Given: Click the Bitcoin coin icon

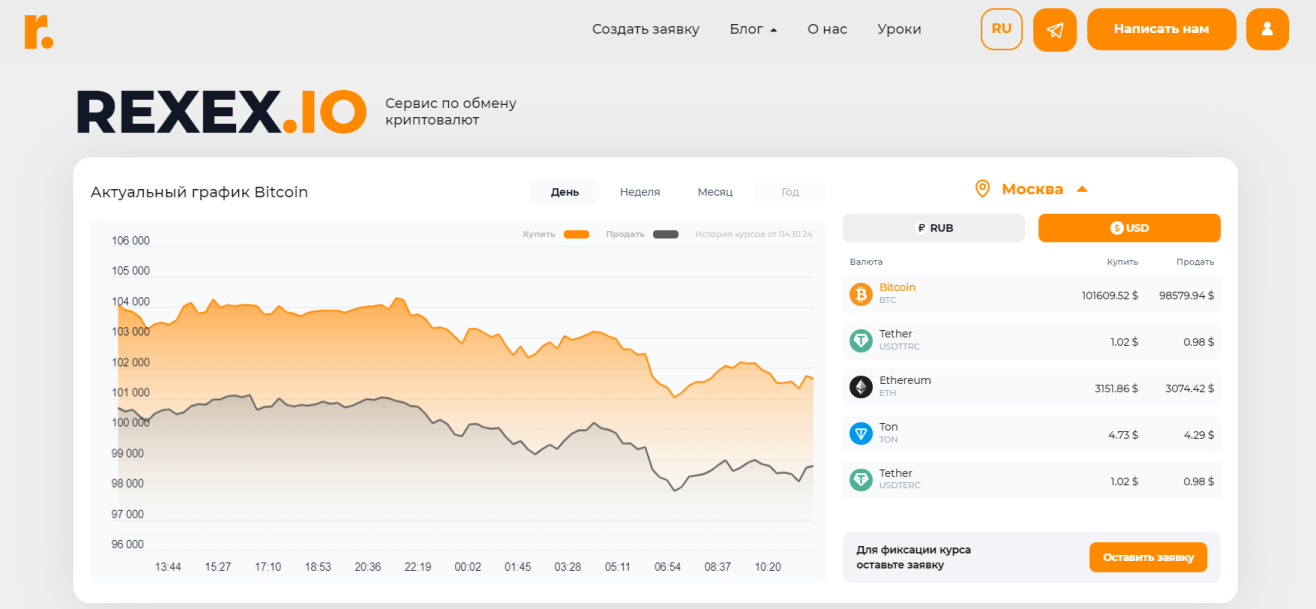Looking at the screenshot, I should coord(861,294).
